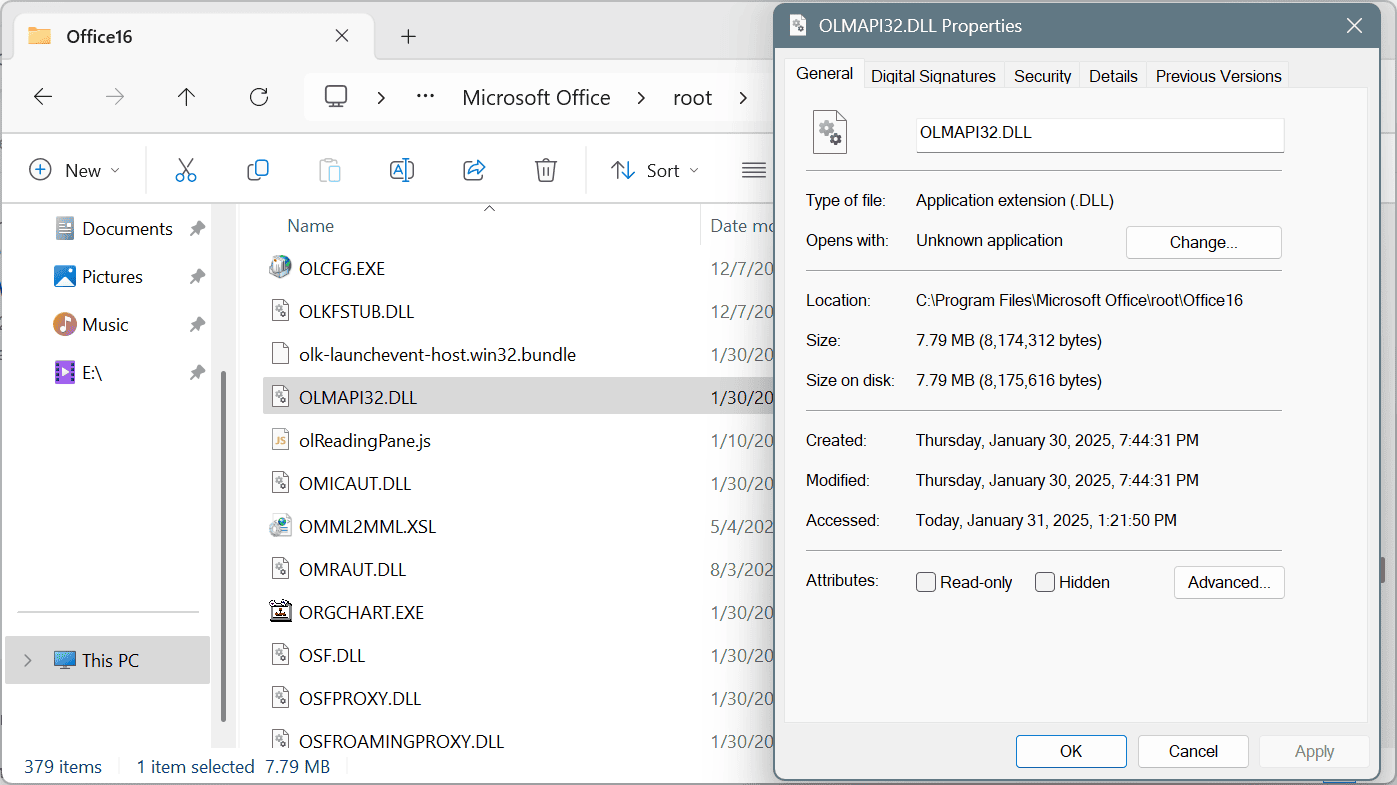The width and height of the screenshot is (1397, 785).
Task: Click the Back navigation arrow
Action: (42, 97)
